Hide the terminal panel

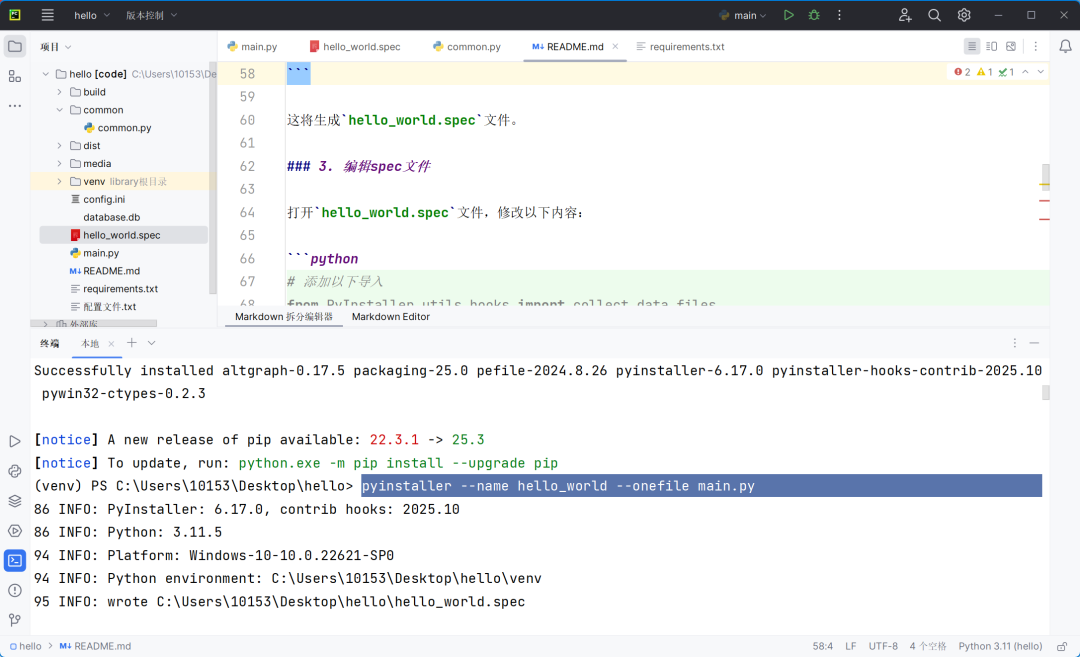tap(1034, 343)
